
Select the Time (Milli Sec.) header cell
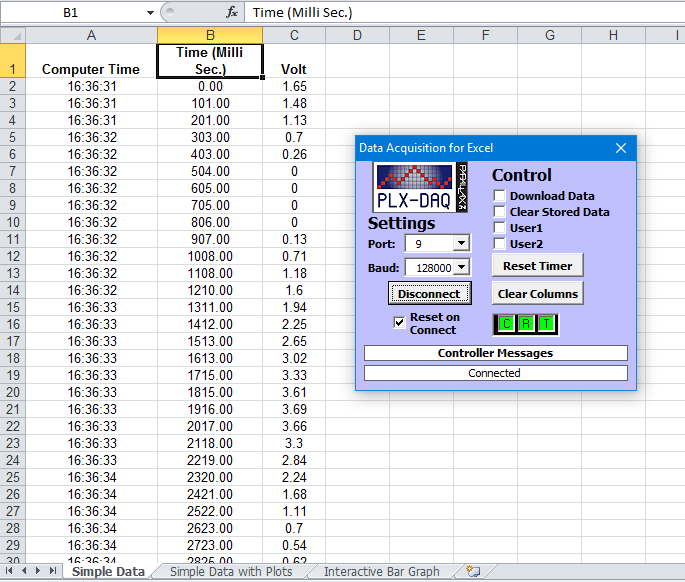[210, 61]
